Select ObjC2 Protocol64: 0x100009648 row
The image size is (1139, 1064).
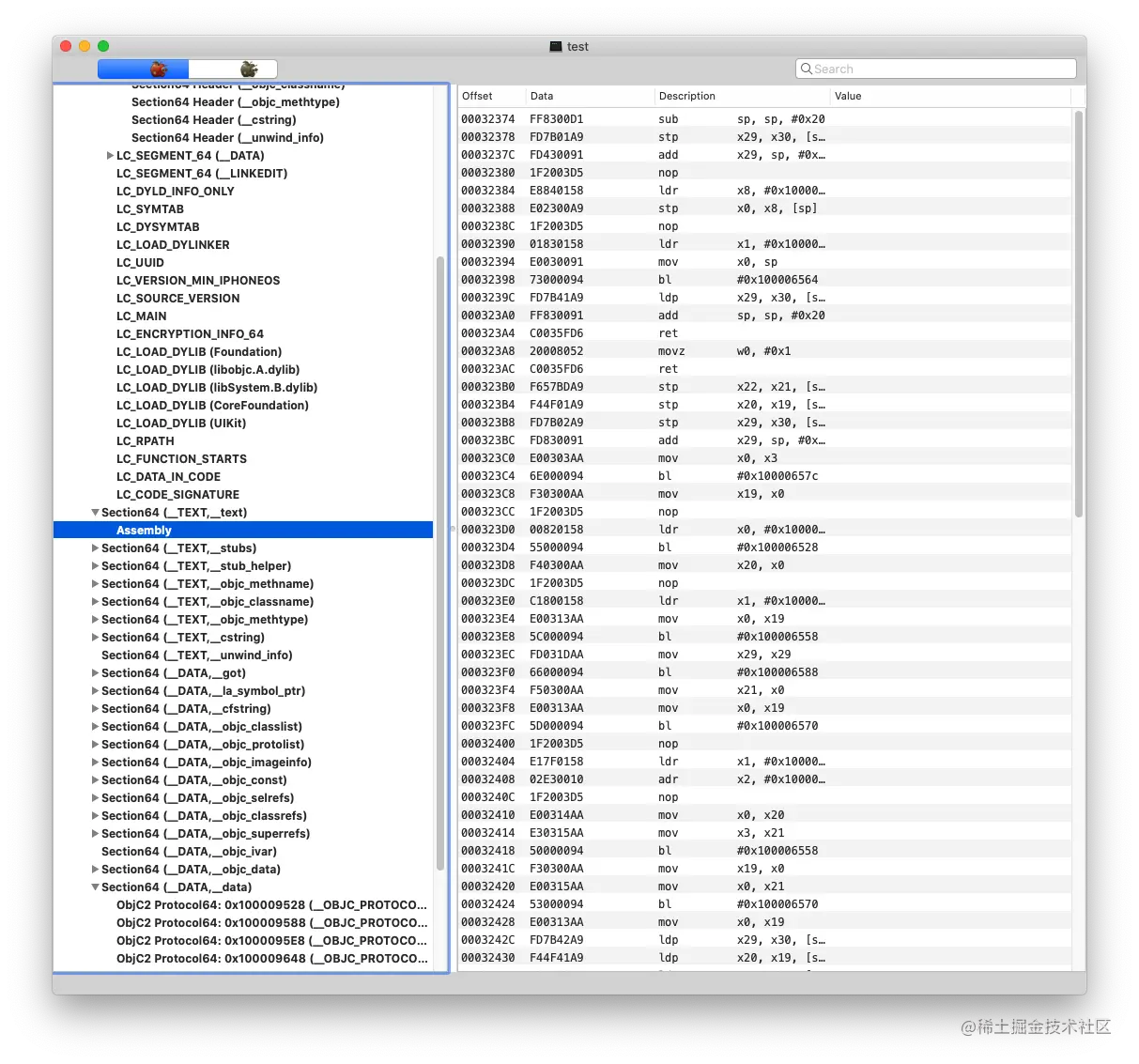pyautogui.click(x=243, y=959)
